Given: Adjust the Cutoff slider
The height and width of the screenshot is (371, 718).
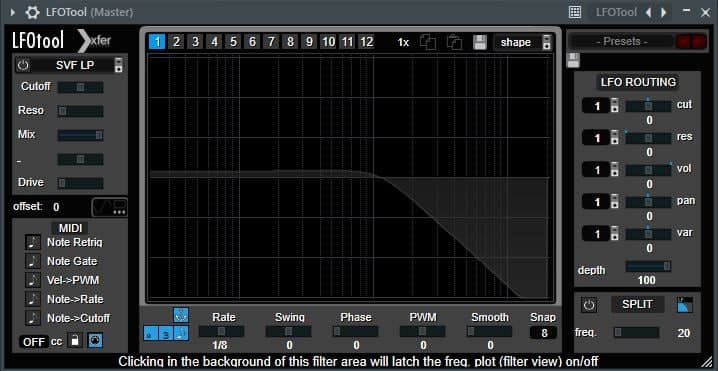Looking at the screenshot, I should pos(81,87).
